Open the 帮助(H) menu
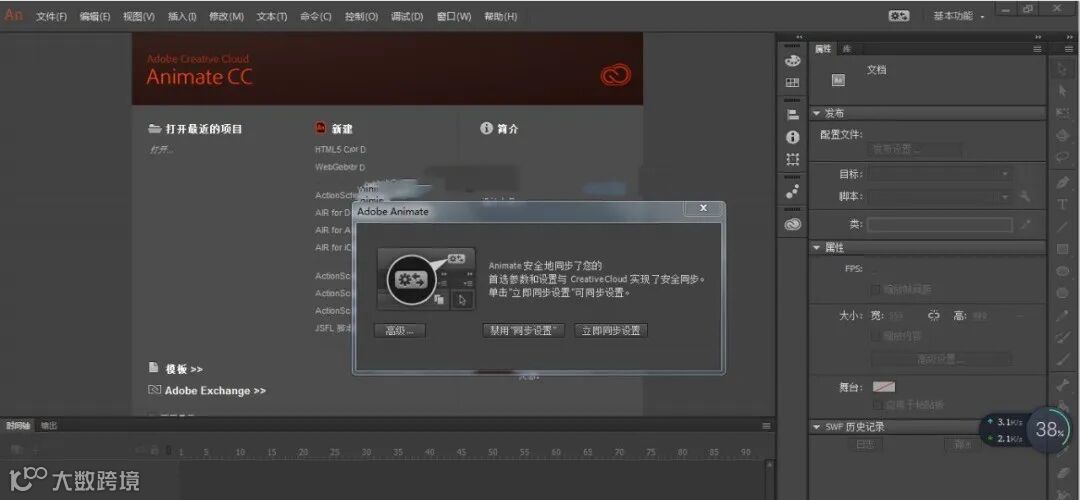 click(501, 17)
